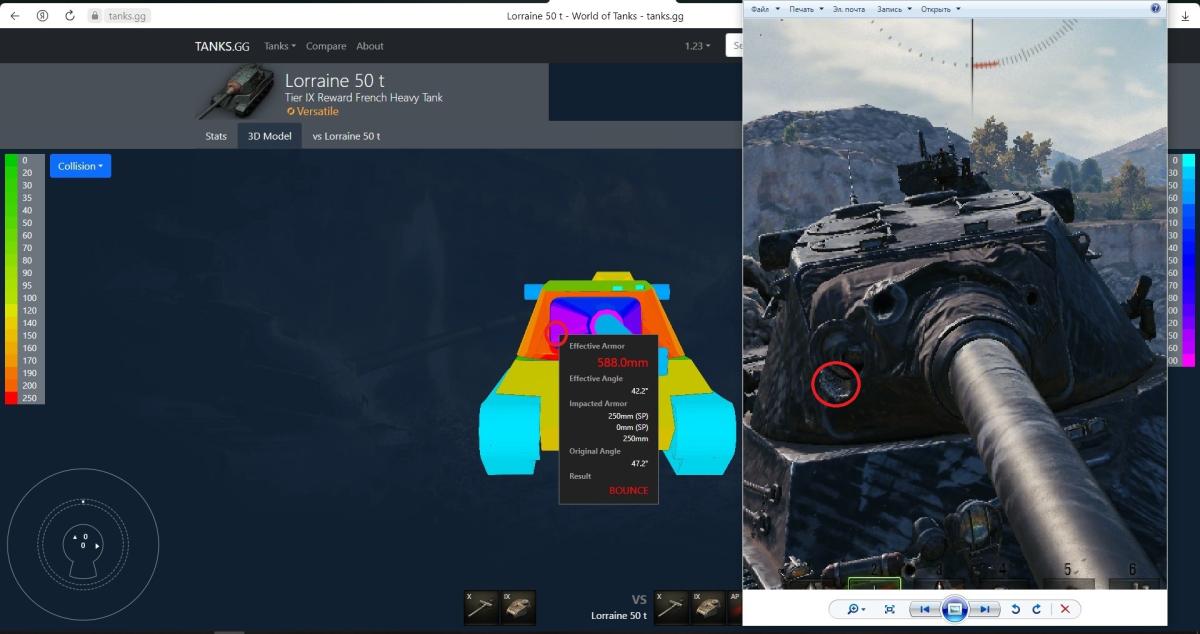This screenshot has width=1200, height=634.
Task: Click the right arrow in the orientation widget
Action: pos(97,546)
